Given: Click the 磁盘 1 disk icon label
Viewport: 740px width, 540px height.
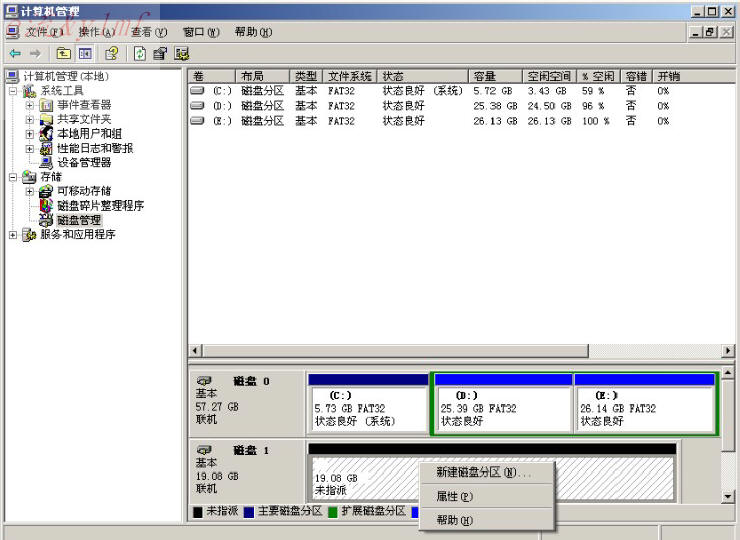Looking at the screenshot, I should click(x=204, y=451).
